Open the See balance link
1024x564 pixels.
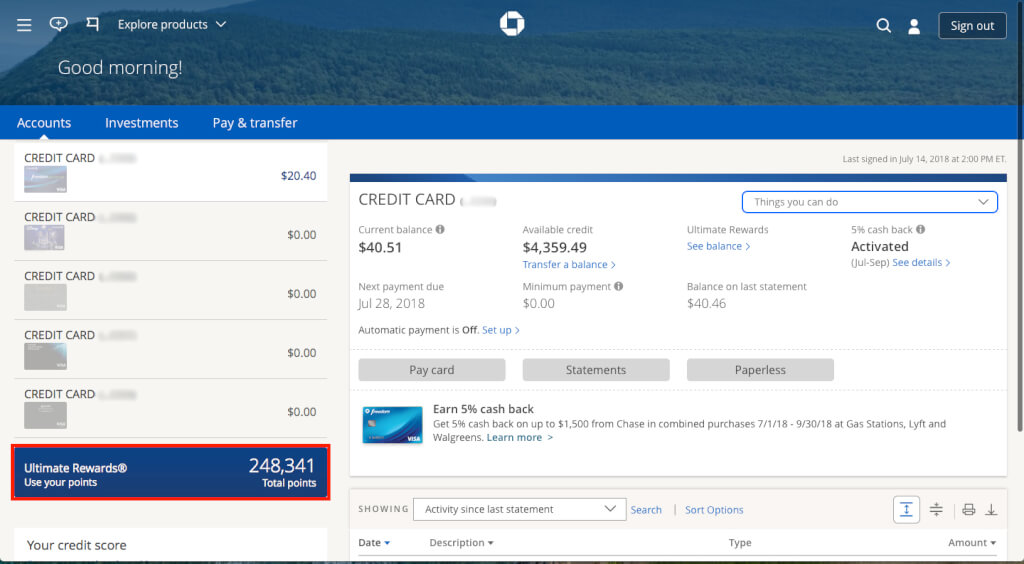pos(718,246)
